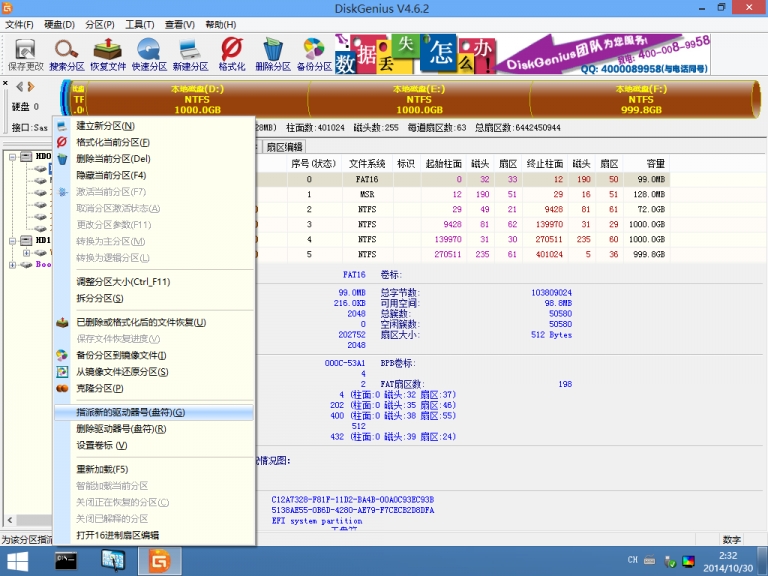Choose 隐藏当前分区(F4) in context menu
Image resolution: width=768 pixels, height=576 pixels.
pyautogui.click(x=154, y=175)
